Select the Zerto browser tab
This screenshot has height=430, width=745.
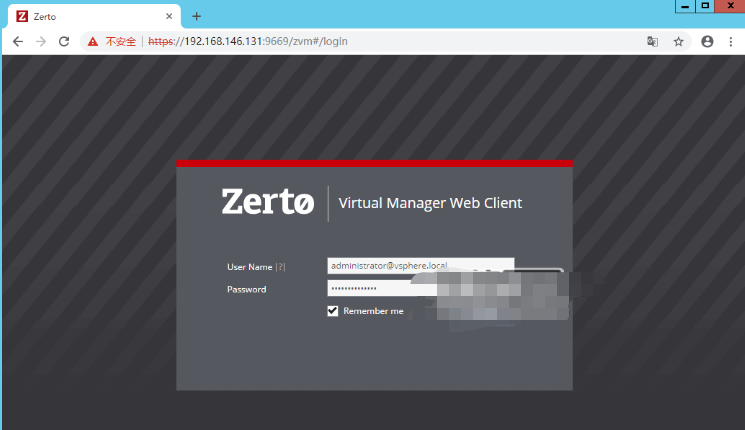[94, 16]
